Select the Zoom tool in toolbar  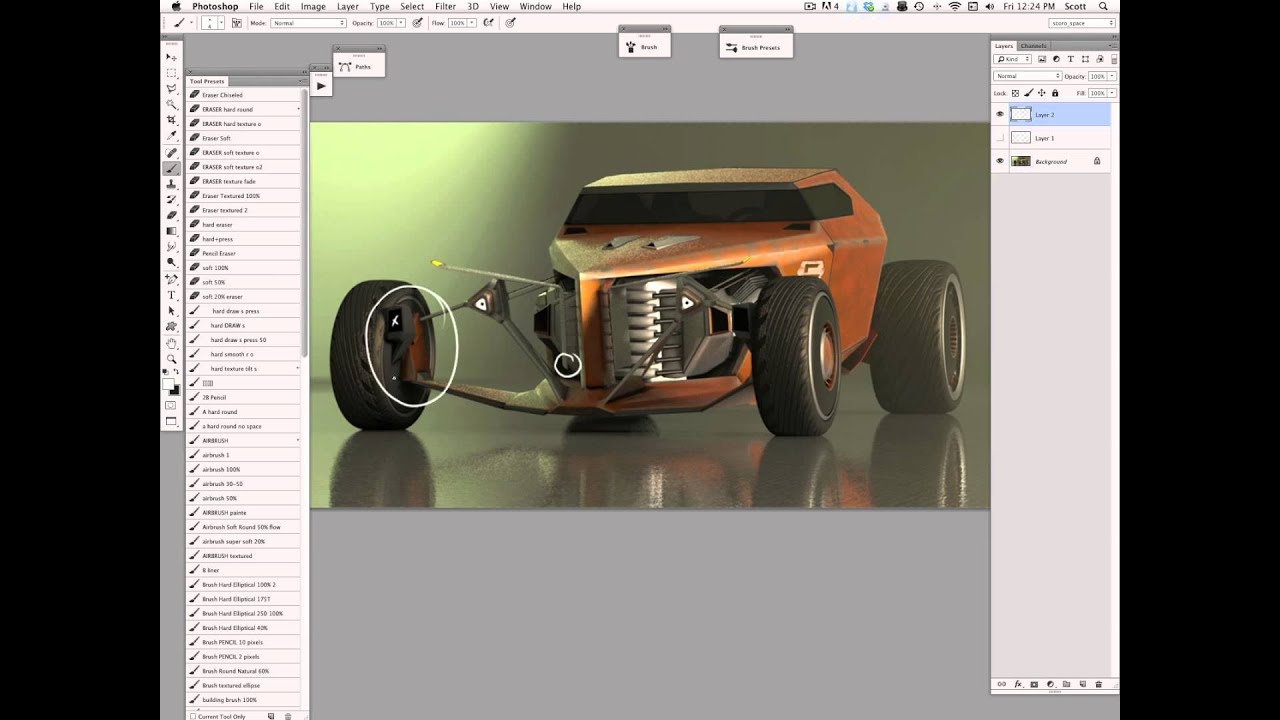171,358
